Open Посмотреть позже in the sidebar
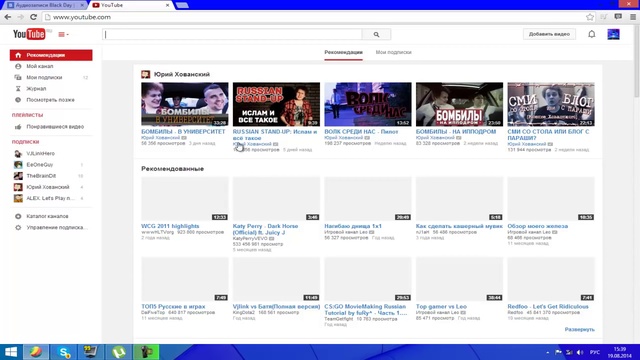Image resolution: width=640 pixels, height=360 pixels. [x=51, y=100]
